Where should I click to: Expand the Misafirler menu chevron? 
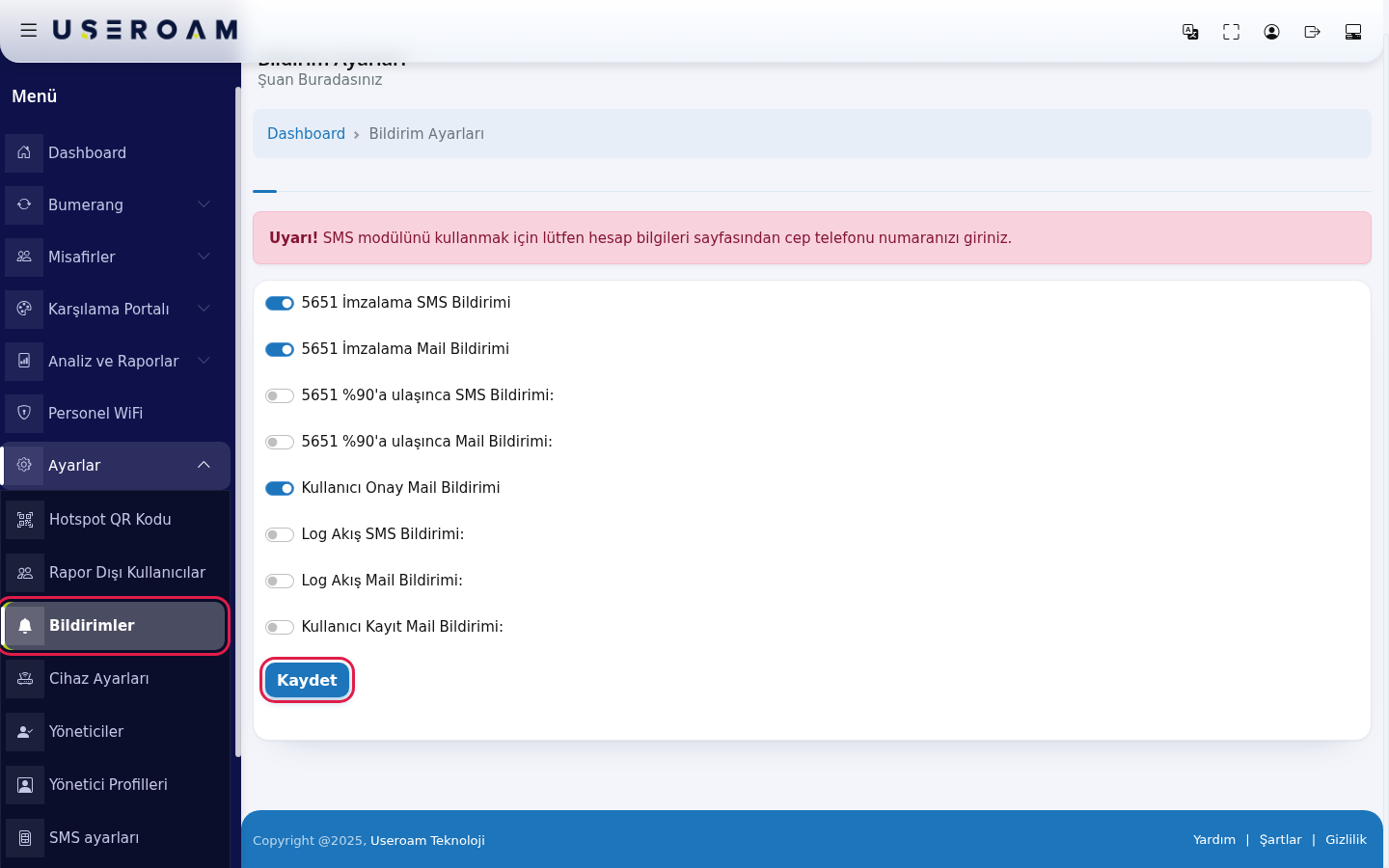pyautogui.click(x=204, y=257)
